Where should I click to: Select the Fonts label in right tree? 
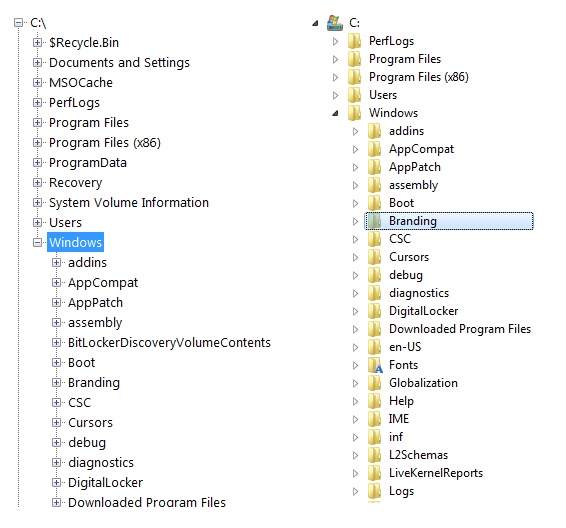point(403,365)
